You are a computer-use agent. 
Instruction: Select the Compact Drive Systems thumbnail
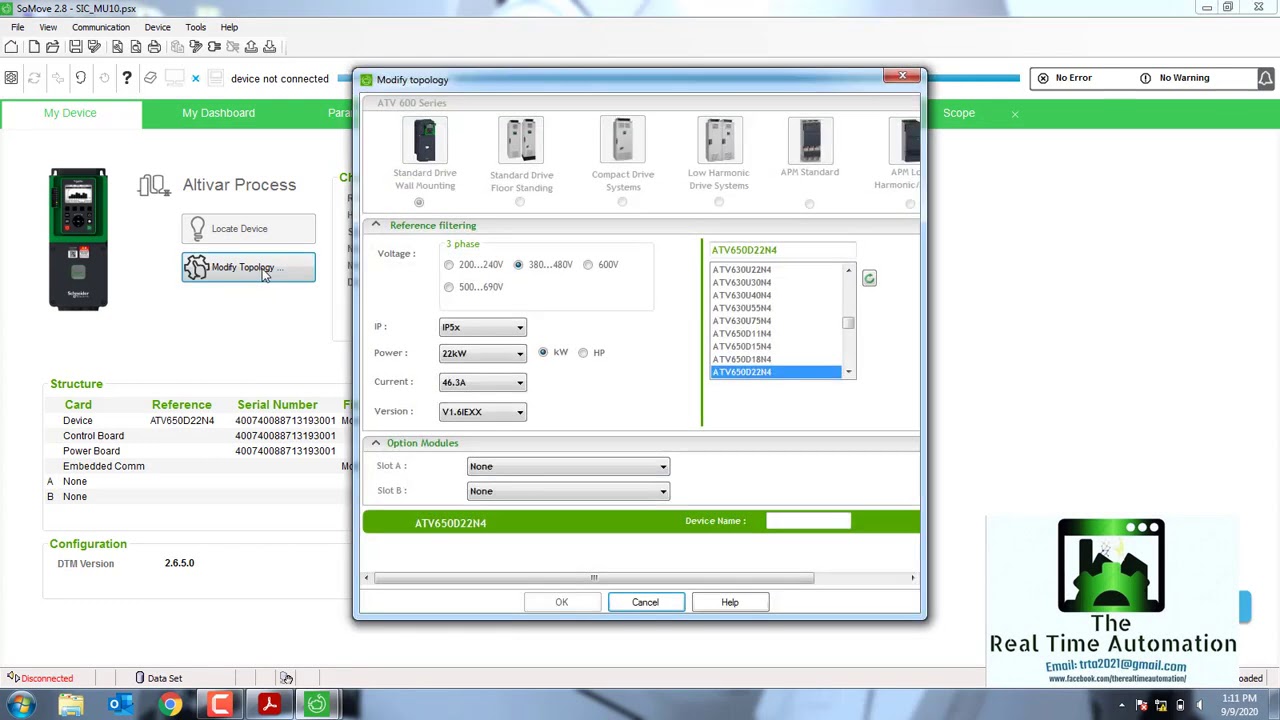pyautogui.click(x=622, y=140)
